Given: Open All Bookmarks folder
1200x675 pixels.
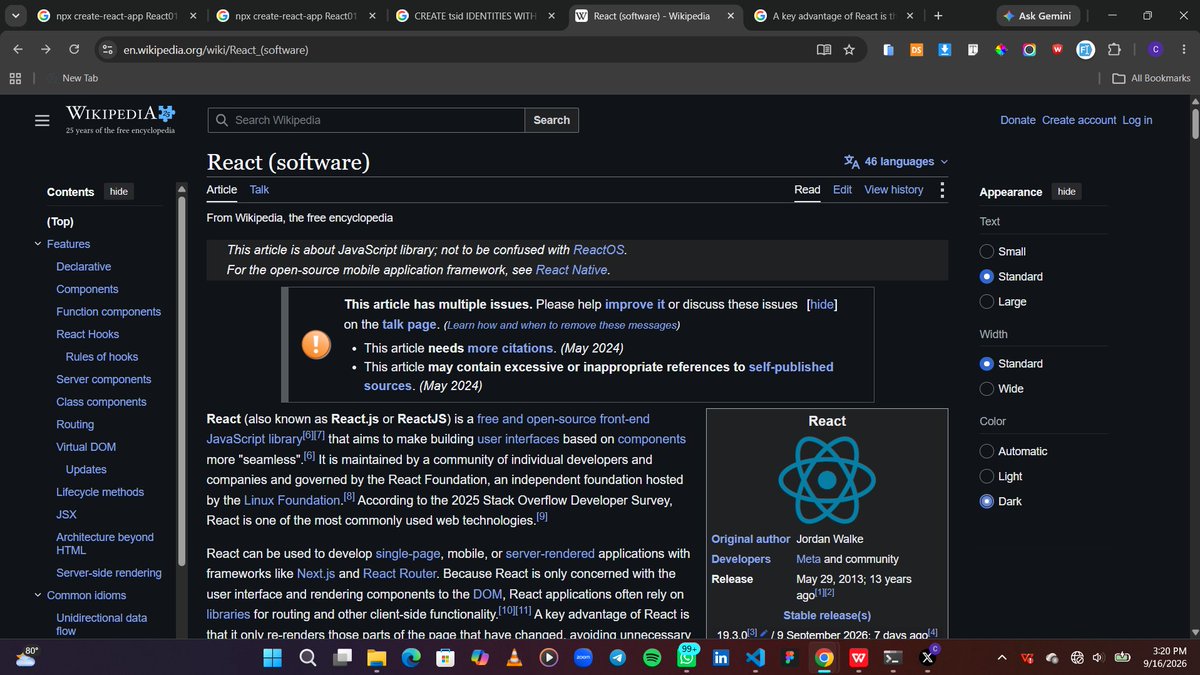Looking at the screenshot, I should click(x=1152, y=78).
